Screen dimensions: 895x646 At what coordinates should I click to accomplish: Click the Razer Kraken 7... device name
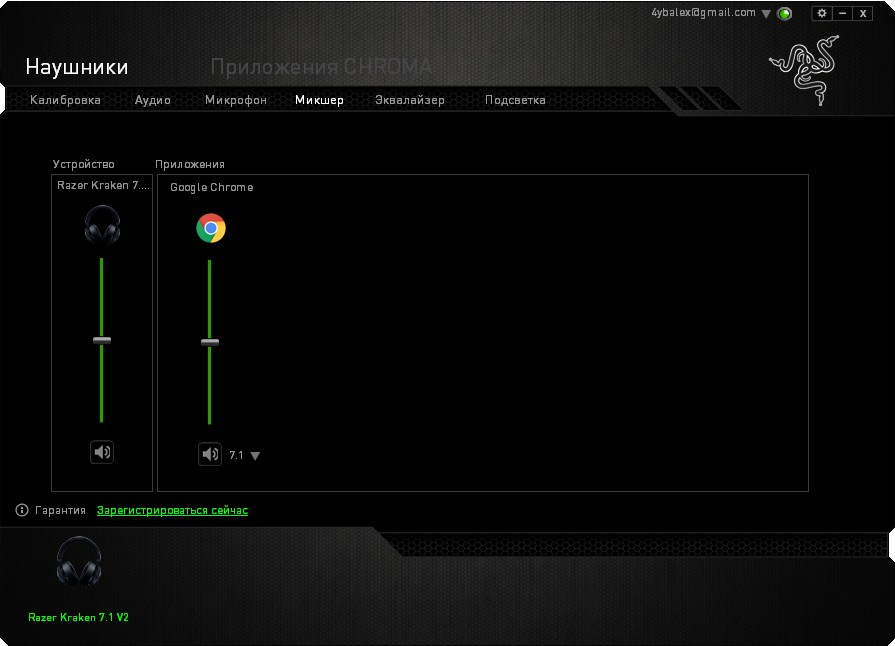103,185
